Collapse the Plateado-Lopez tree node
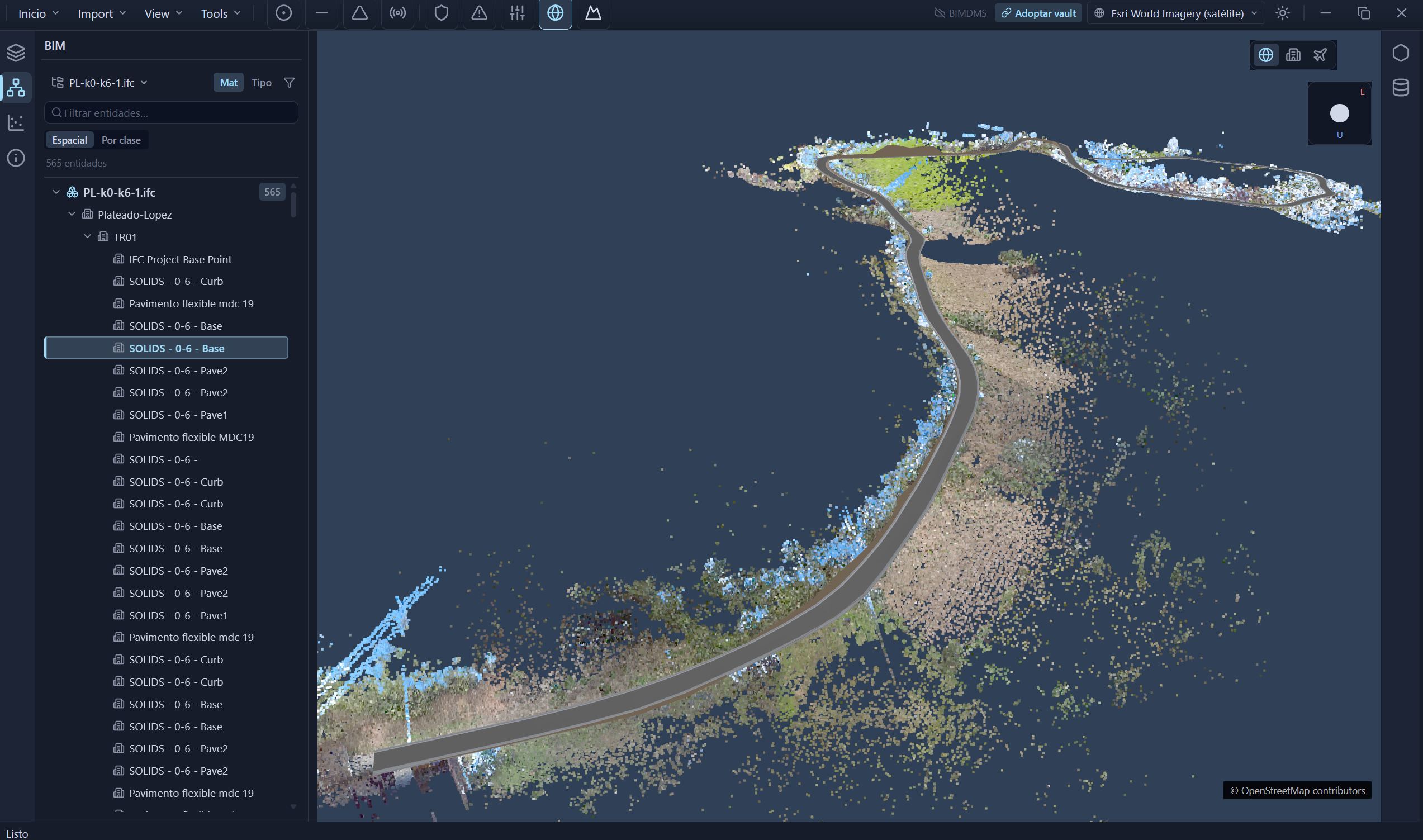The height and width of the screenshot is (840, 1423). point(72,214)
